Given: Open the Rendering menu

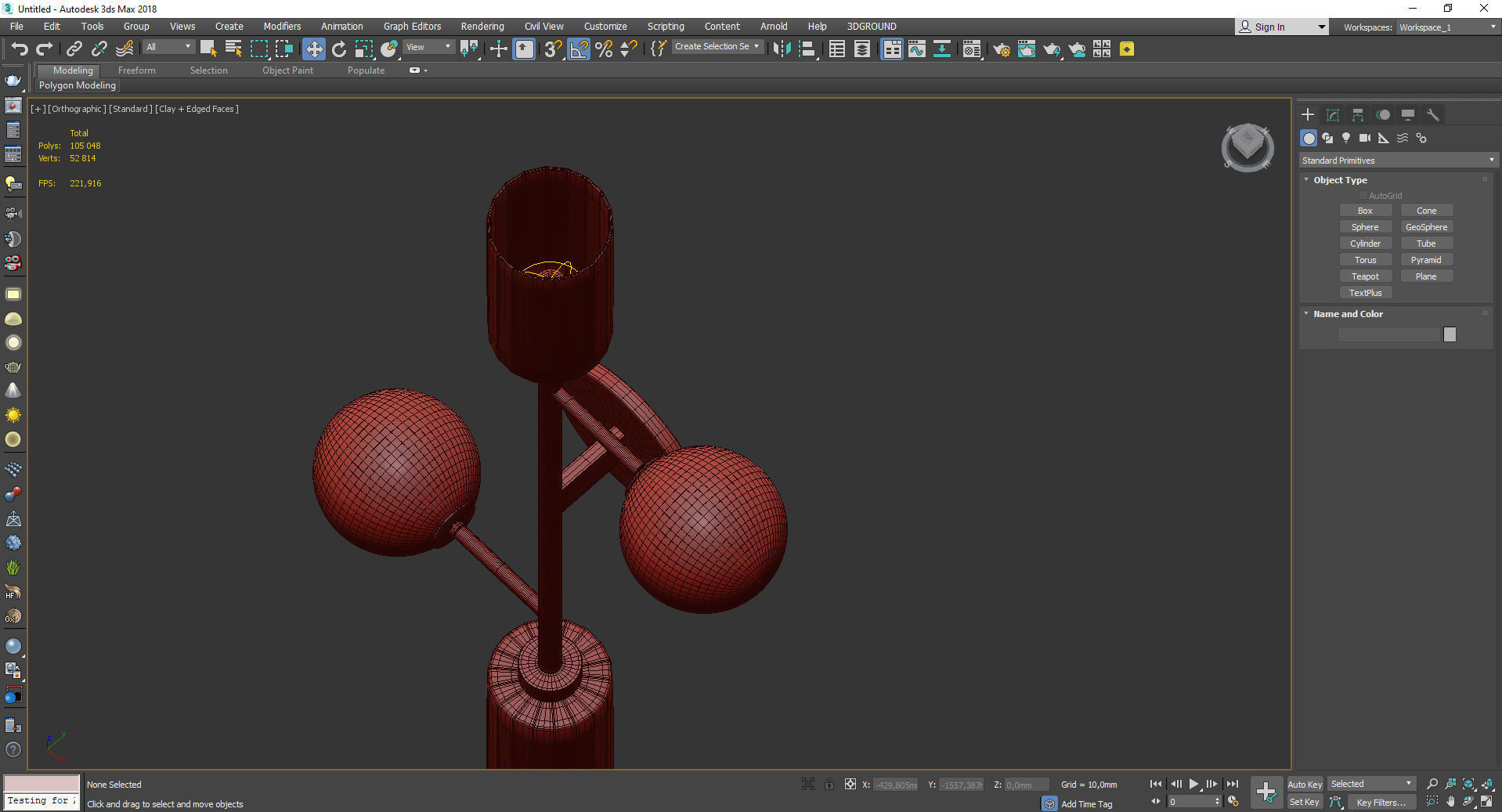Looking at the screenshot, I should coord(482,27).
